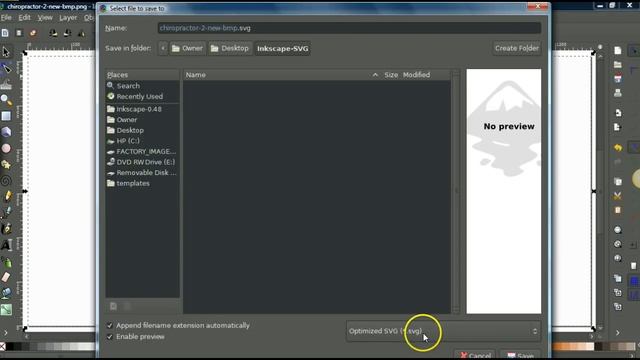Click Import icon in right command bar
Viewport: 640px width, 360px height.
(618, 113)
